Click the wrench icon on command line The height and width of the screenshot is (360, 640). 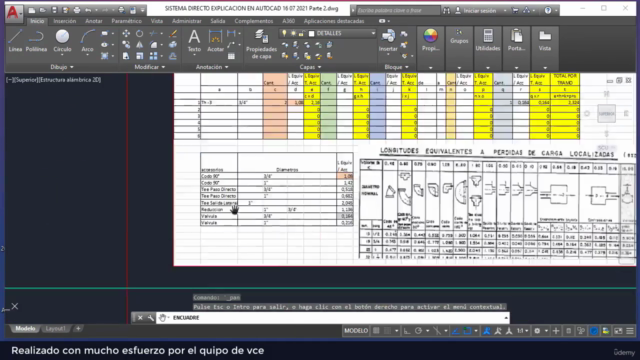pyautogui.click(x=151, y=318)
